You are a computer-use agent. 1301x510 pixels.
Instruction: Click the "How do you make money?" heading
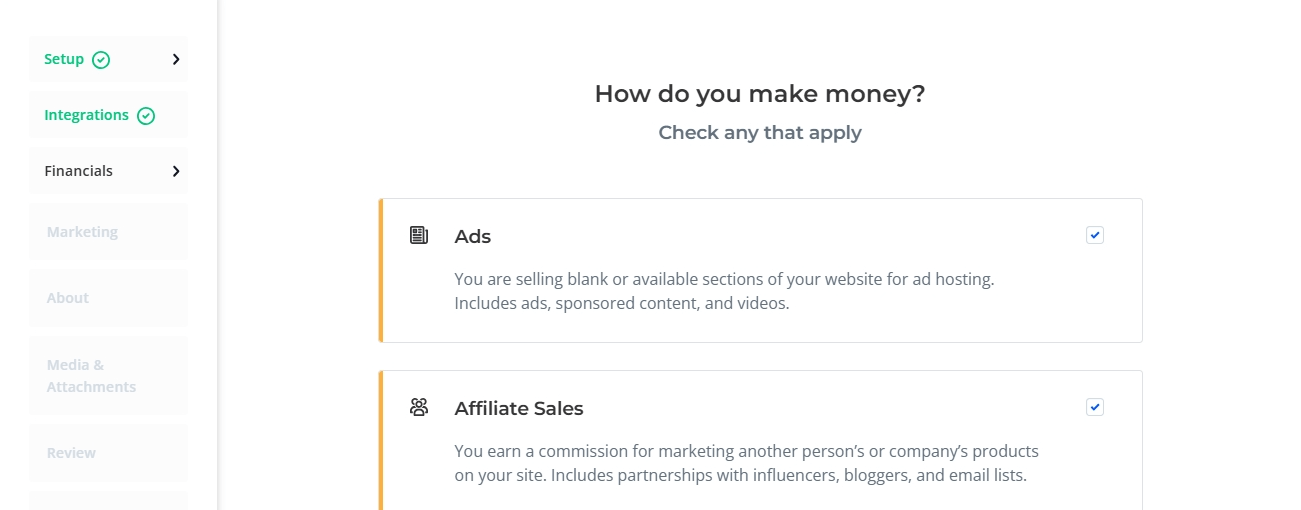point(760,94)
